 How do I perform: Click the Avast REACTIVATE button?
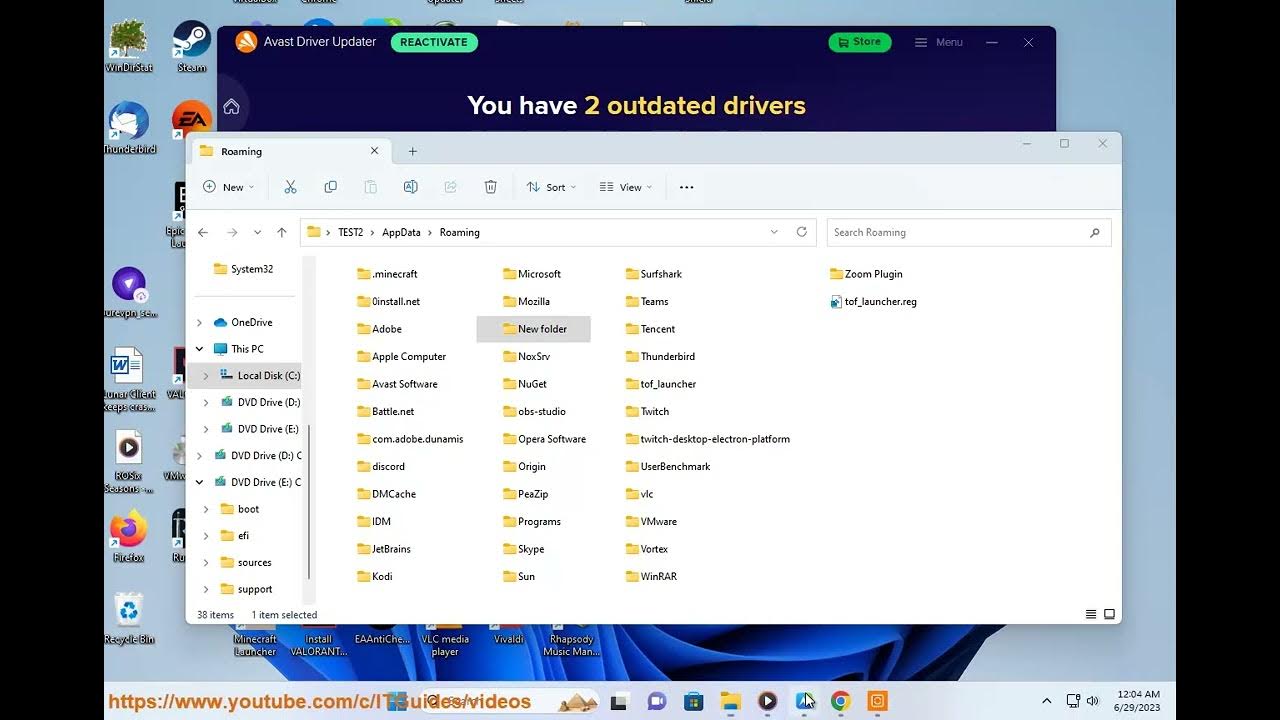tap(434, 42)
